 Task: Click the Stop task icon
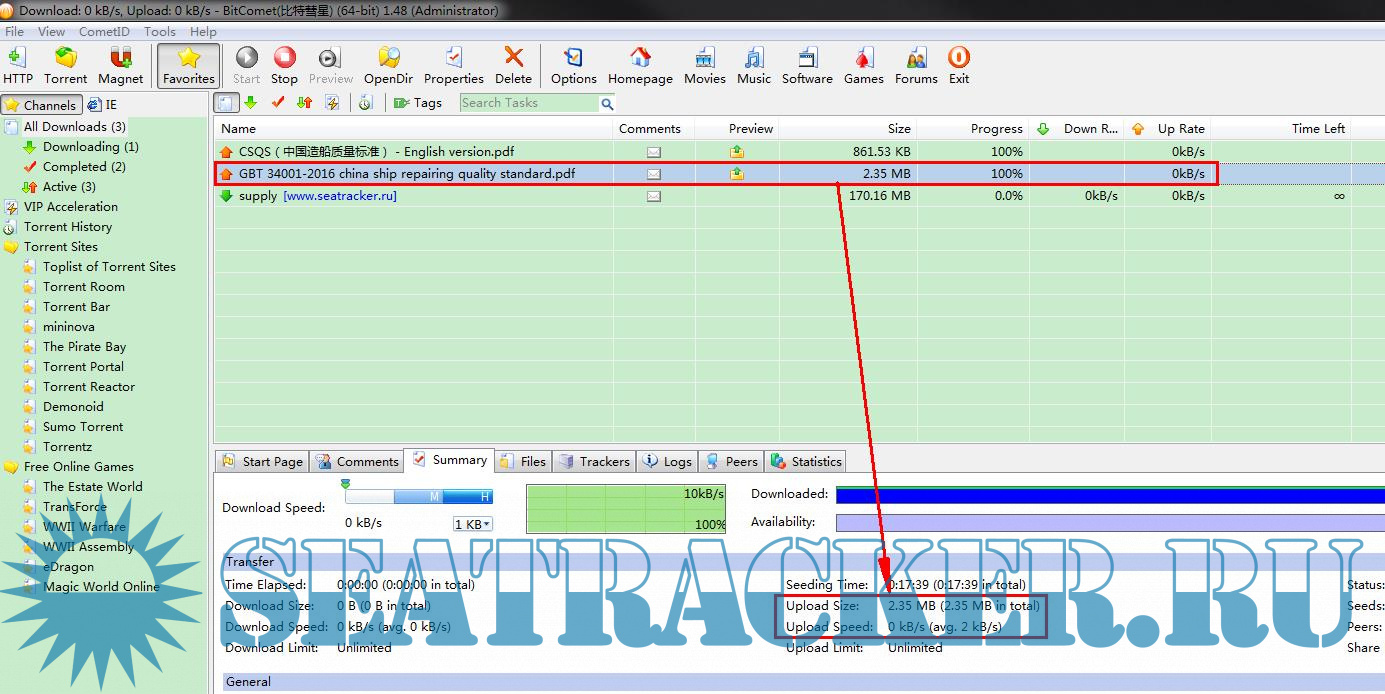(x=284, y=65)
